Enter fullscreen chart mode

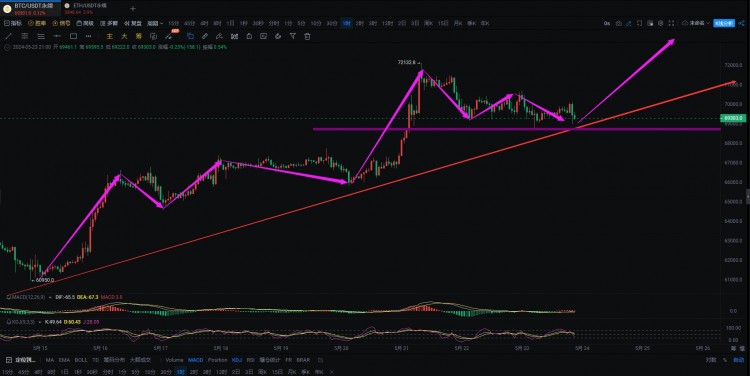[671, 23]
